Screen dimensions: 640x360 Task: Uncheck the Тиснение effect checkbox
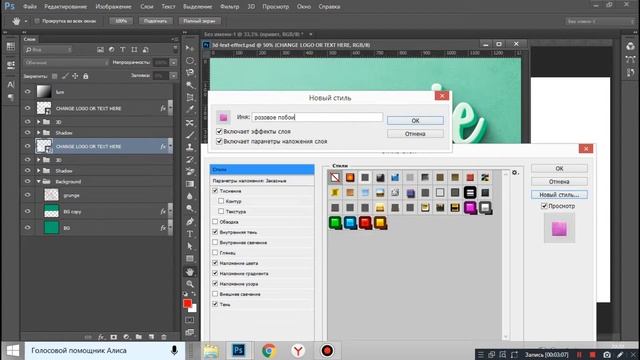215,191
